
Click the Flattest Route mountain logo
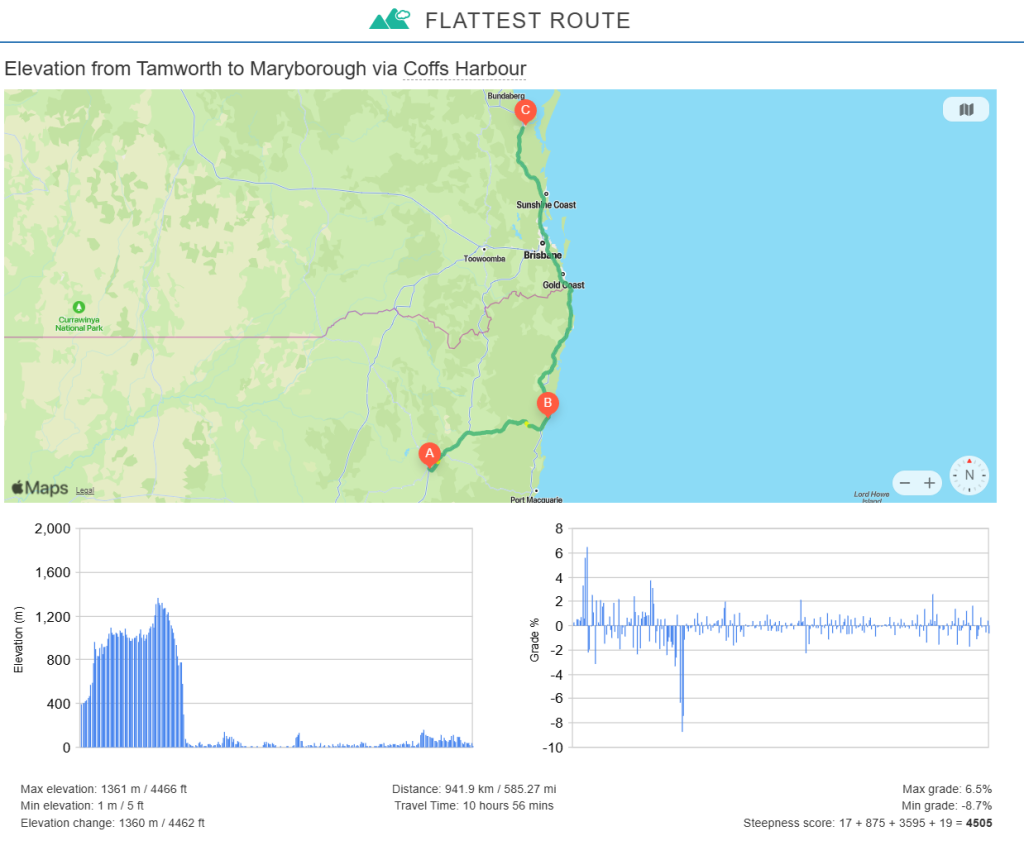(x=390, y=19)
